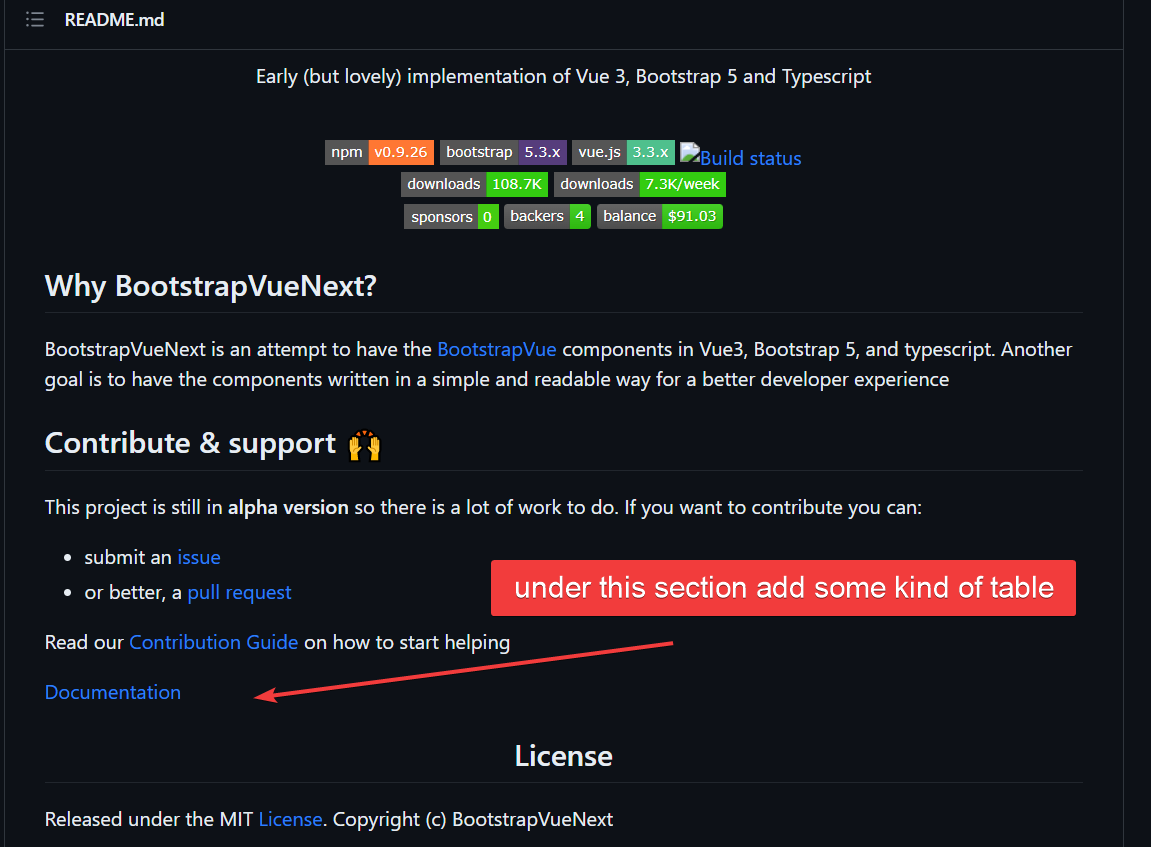Screen dimensions: 1151x847
Task: Click the bootstrap 5.3.x badge
Action: [x=503, y=152]
